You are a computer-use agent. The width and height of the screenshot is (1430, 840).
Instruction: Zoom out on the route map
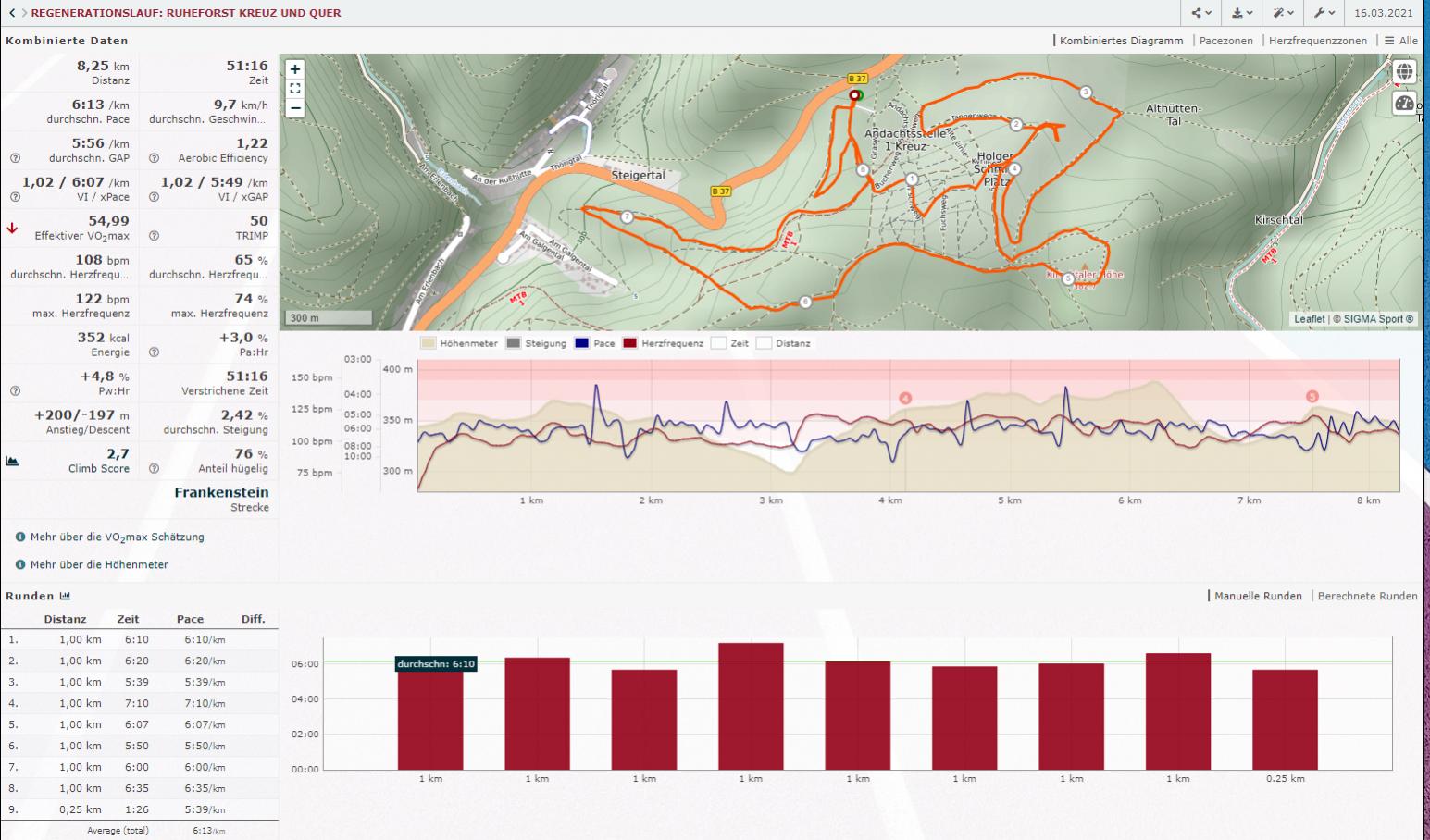pos(295,108)
